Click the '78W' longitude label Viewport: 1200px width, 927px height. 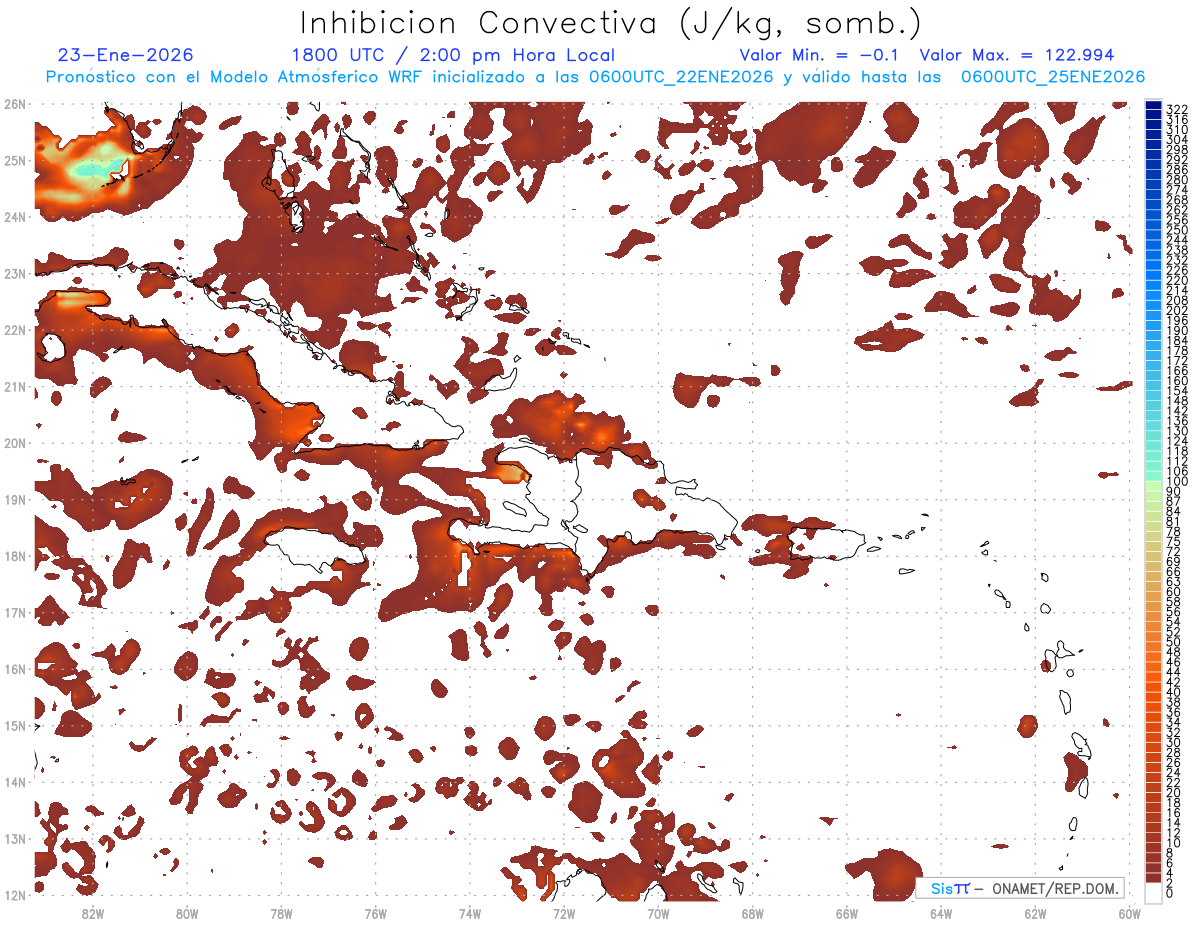(x=281, y=913)
